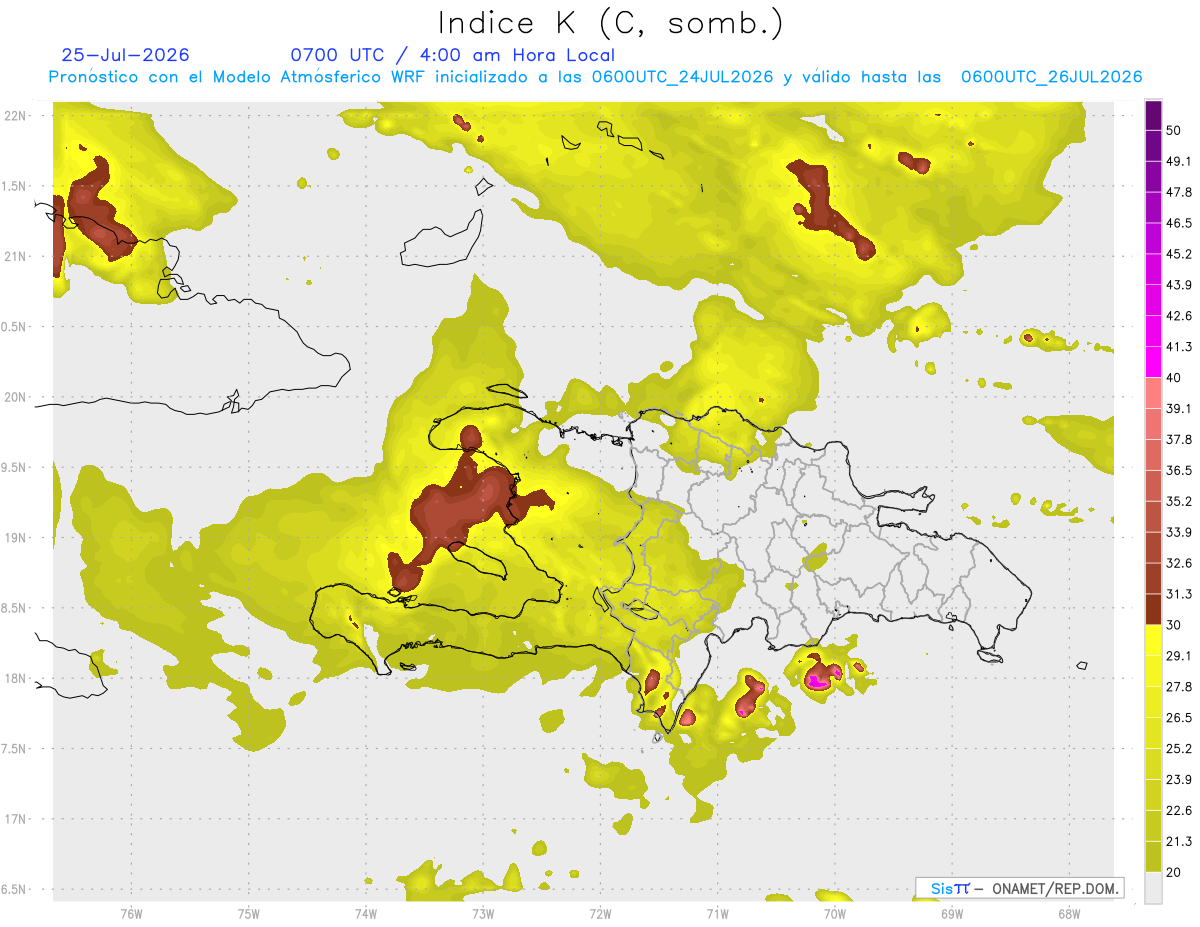Click the "70W" longitude axis label
Viewport: 1200px width, 927px height.
click(x=835, y=913)
